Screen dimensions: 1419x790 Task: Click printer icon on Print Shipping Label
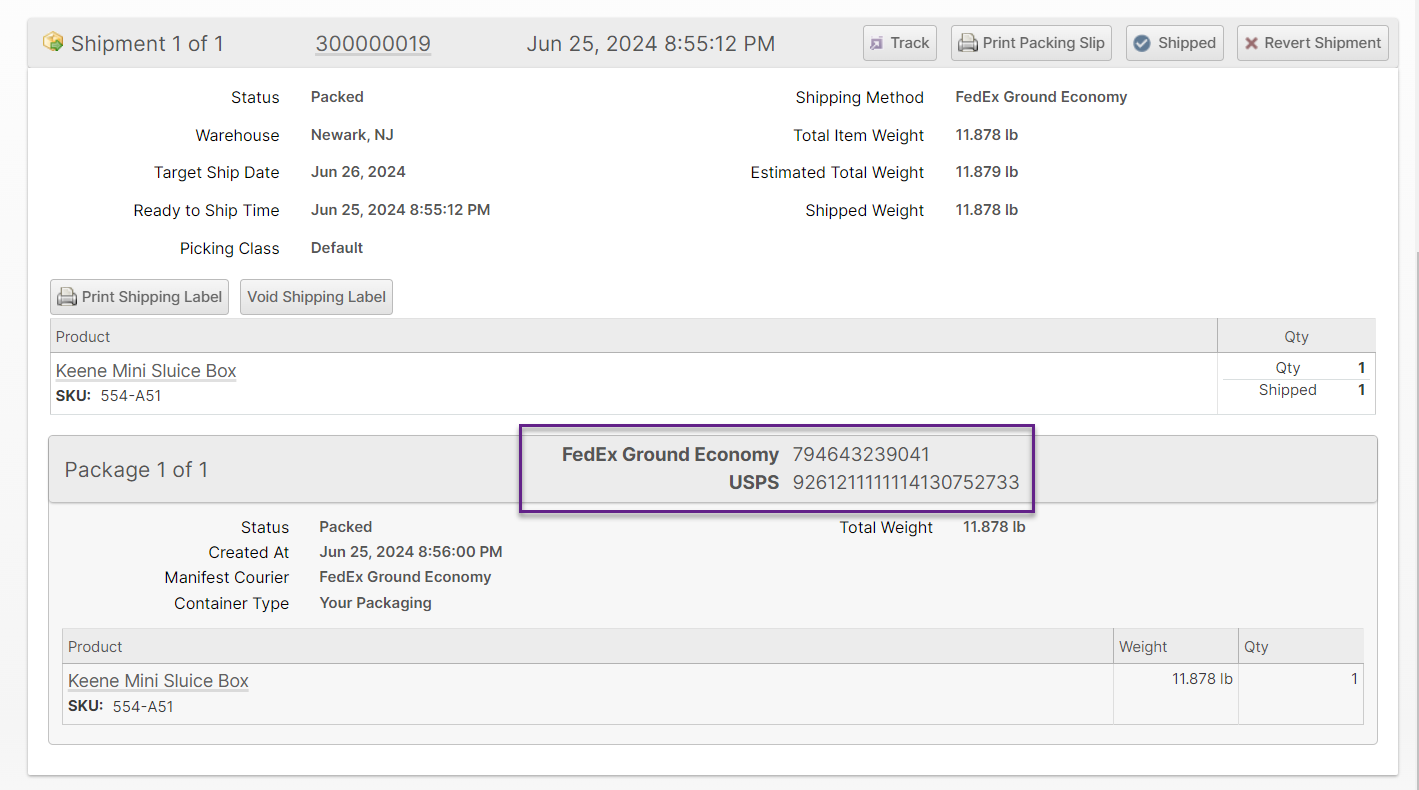click(67, 297)
